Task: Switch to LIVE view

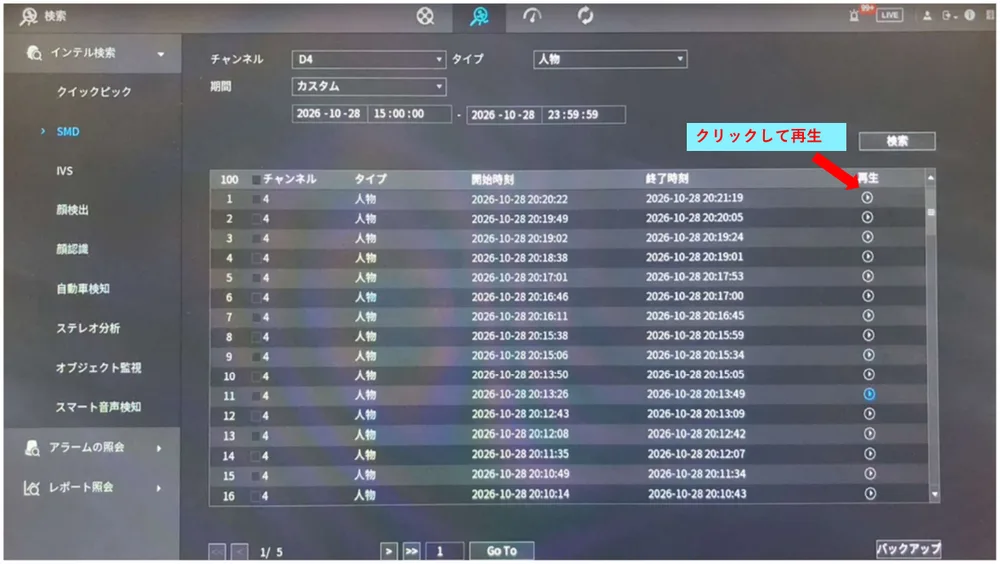Action: point(890,15)
